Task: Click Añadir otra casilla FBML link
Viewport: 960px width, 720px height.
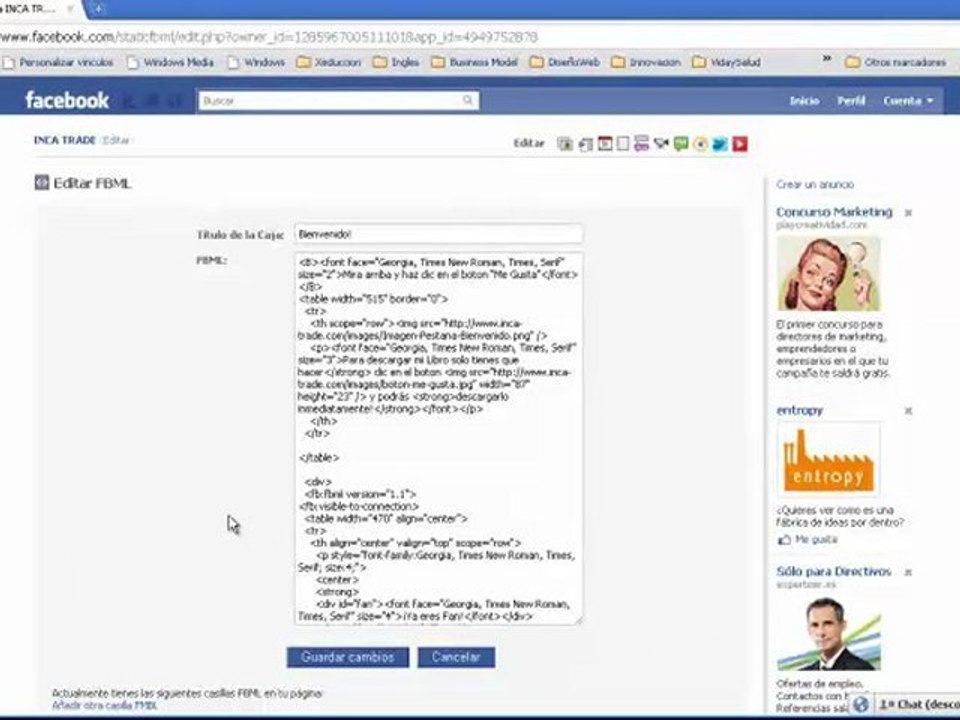Action: tap(104, 705)
